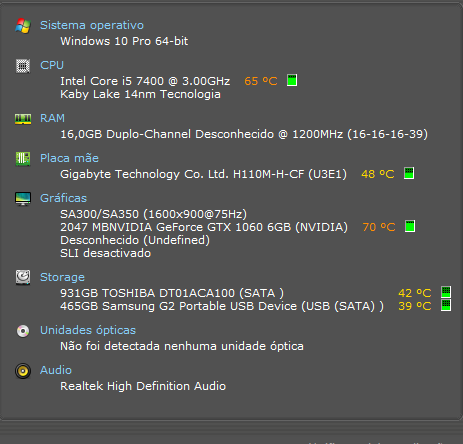Open the RAM section heading
Image resolution: width=463 pixels, height=444 pixels.
[x=52, y=118]
